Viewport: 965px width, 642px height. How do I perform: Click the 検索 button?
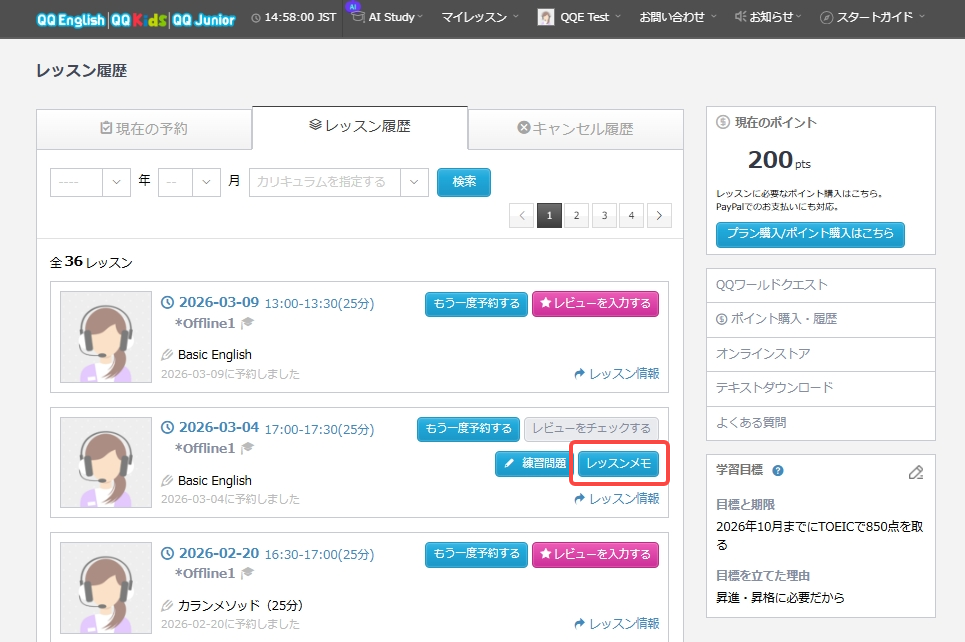(464, 182)
